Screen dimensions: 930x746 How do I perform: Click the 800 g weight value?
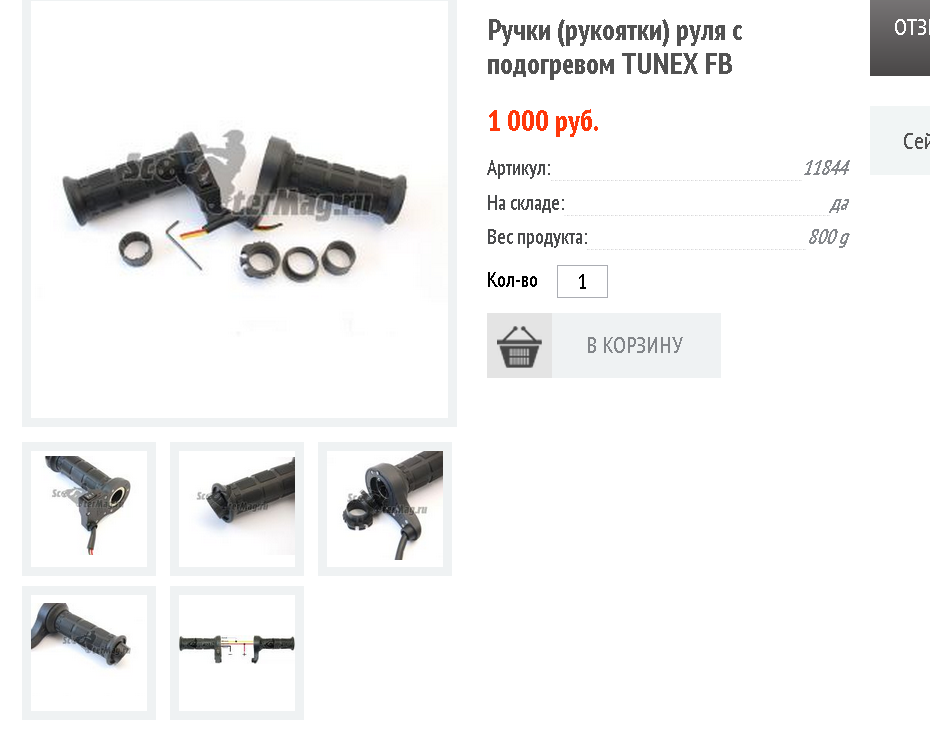pyautogui.click(x=829, y=237)
